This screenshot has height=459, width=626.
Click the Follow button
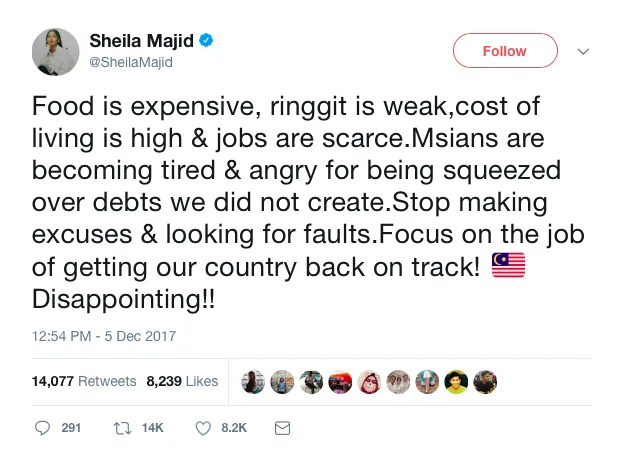pos(504,51)
